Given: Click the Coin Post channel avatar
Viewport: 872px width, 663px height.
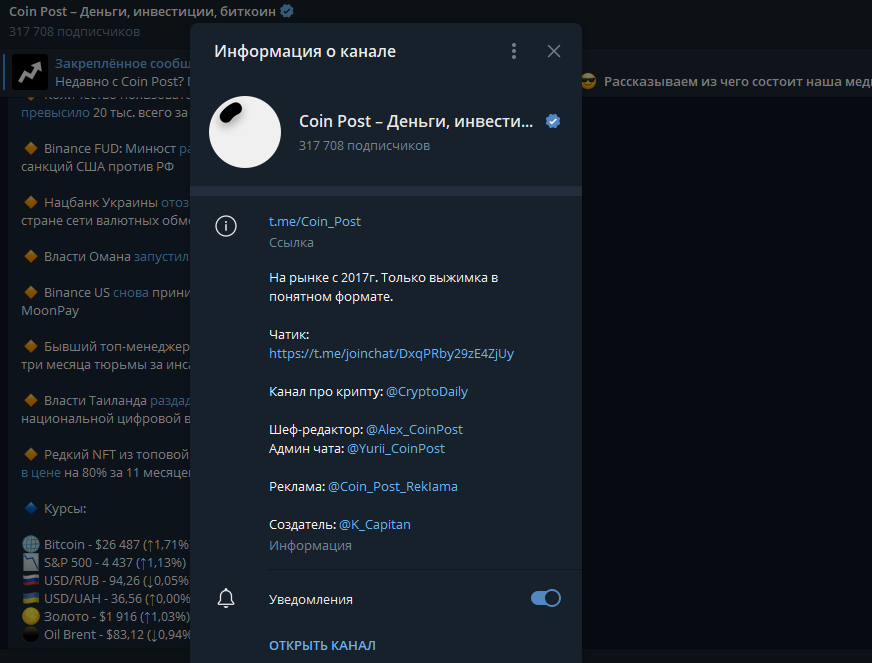Looking at the screenshot, I should tap(244, 132).
